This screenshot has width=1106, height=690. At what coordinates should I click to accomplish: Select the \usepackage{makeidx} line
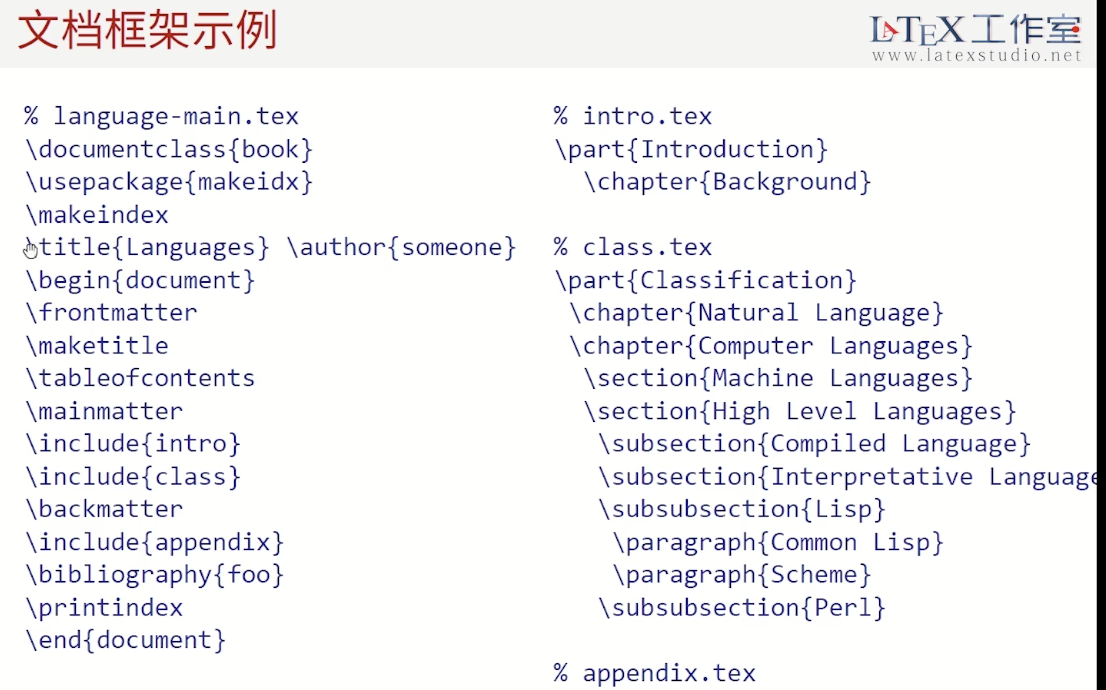[169, 182]
